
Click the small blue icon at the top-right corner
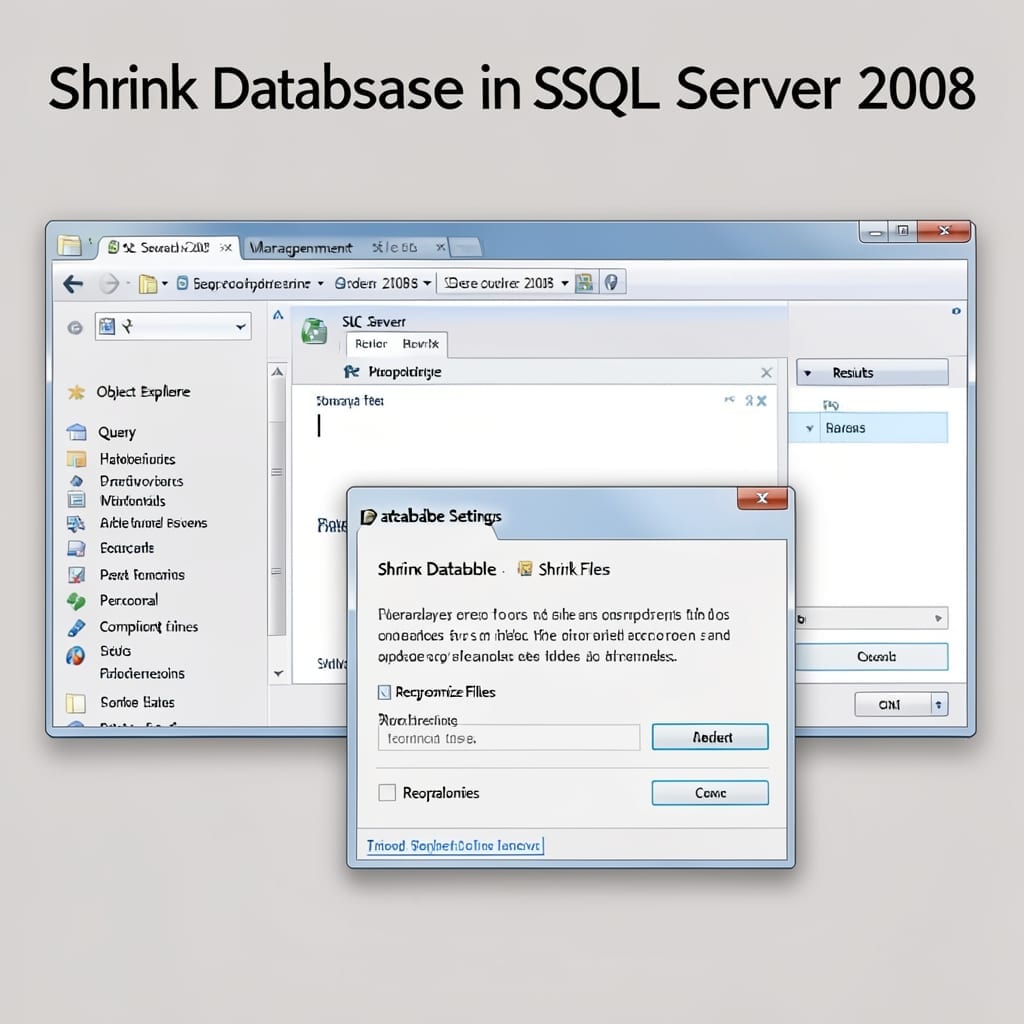[956, 311]
